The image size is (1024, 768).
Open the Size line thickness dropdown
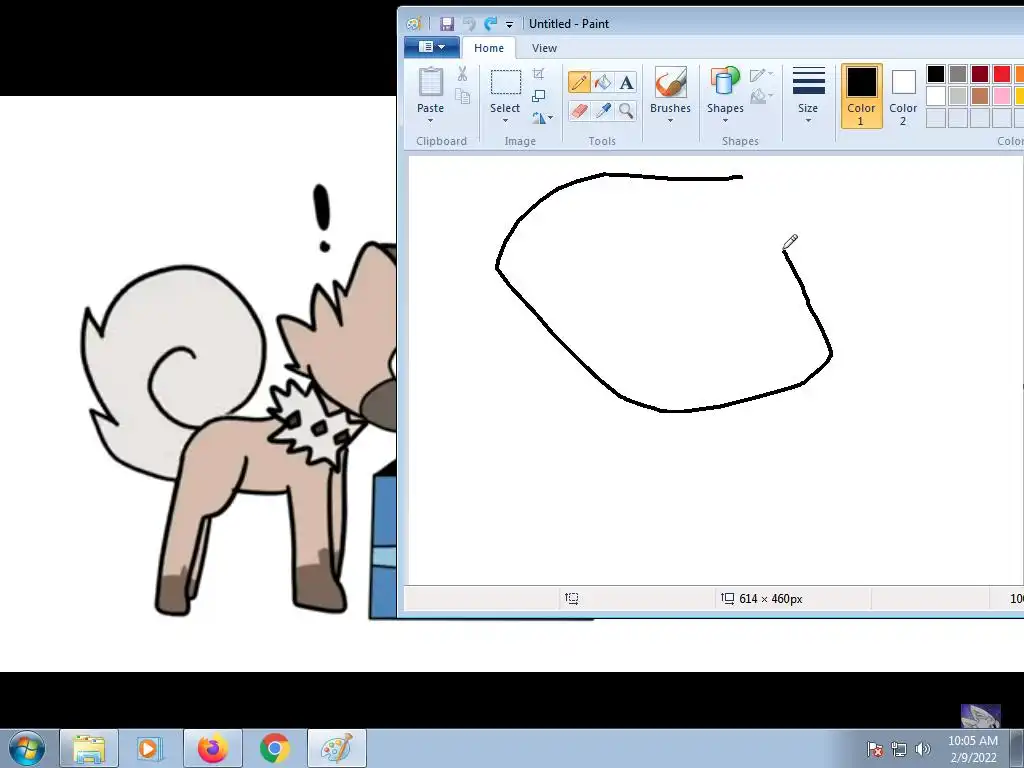[x=808, y=95]
